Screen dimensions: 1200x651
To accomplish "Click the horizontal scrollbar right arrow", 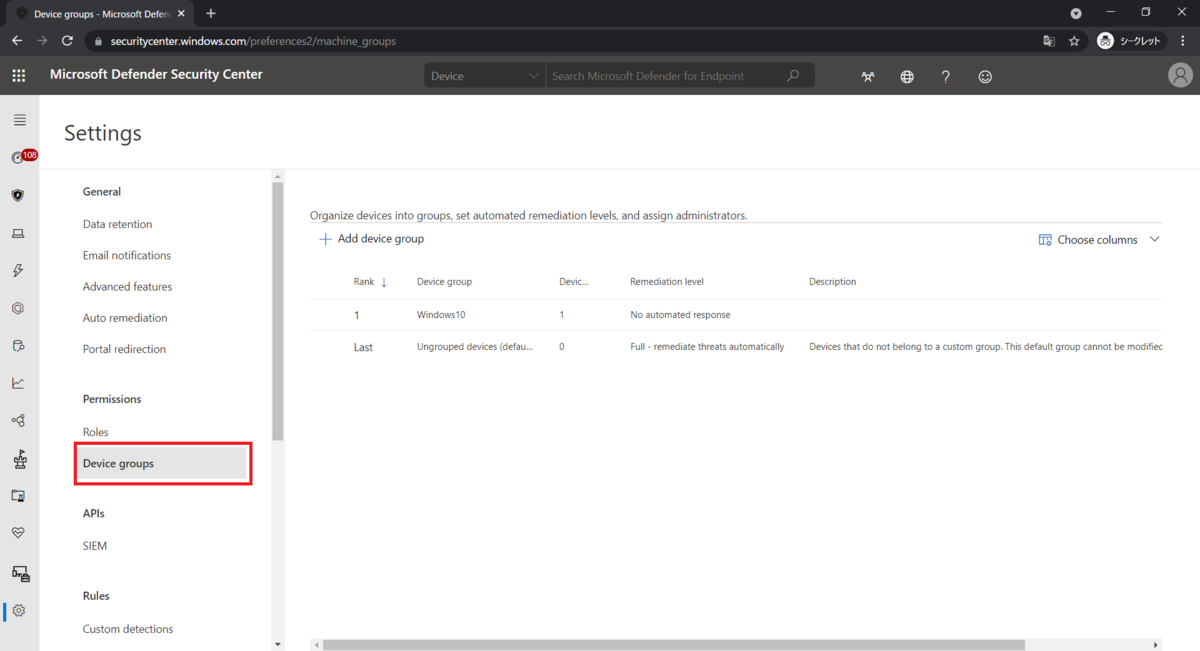I will (1156, 645).
